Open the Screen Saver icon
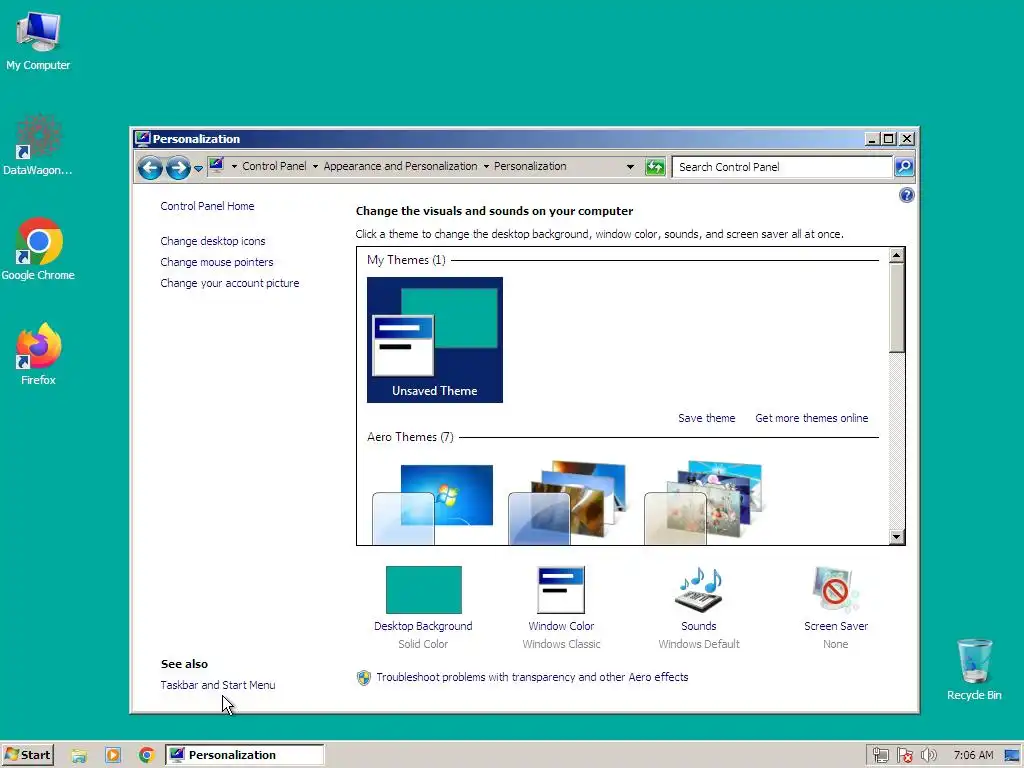 click(836, 590)
